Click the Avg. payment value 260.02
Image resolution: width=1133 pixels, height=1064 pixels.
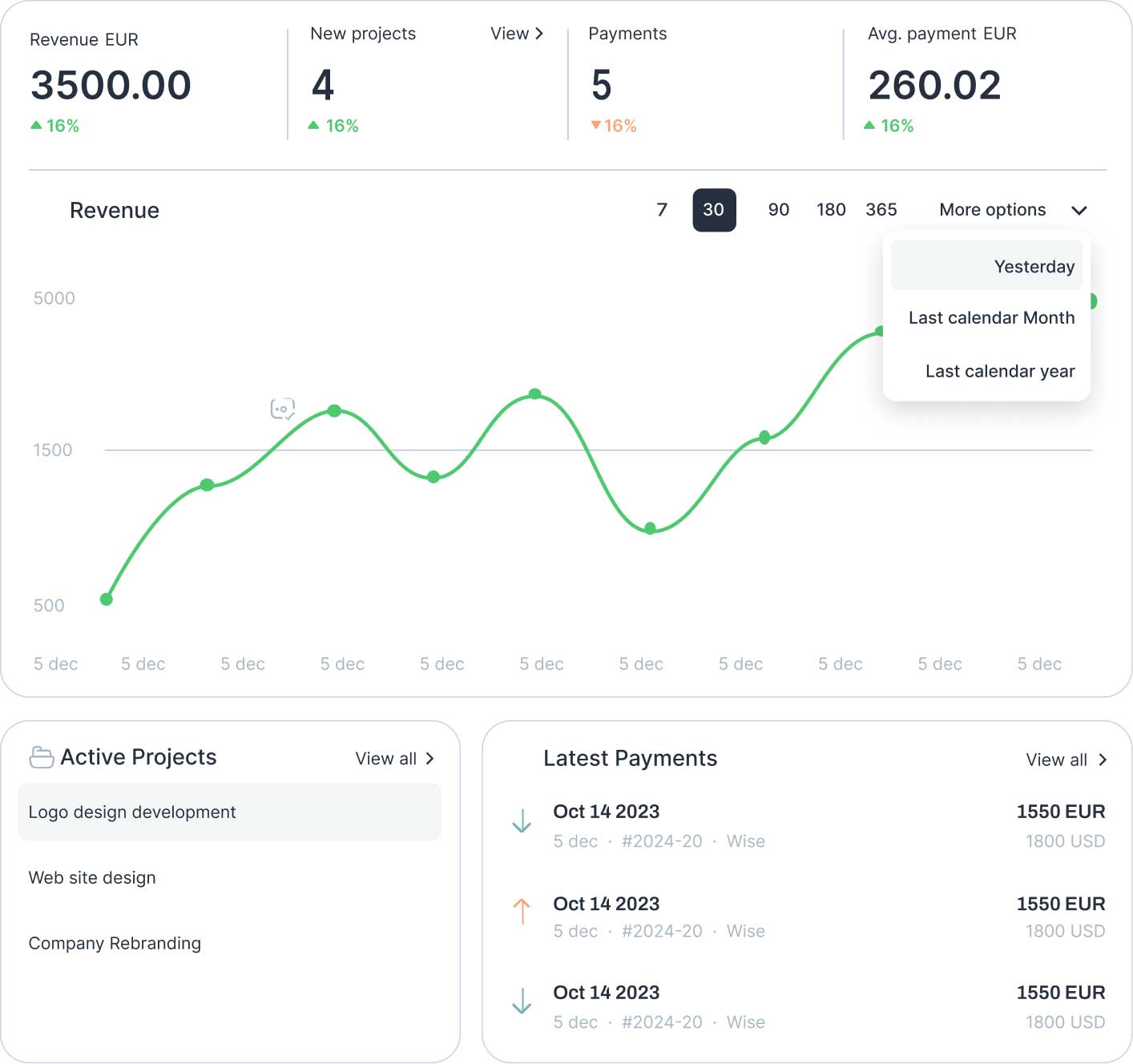[935, 86]
